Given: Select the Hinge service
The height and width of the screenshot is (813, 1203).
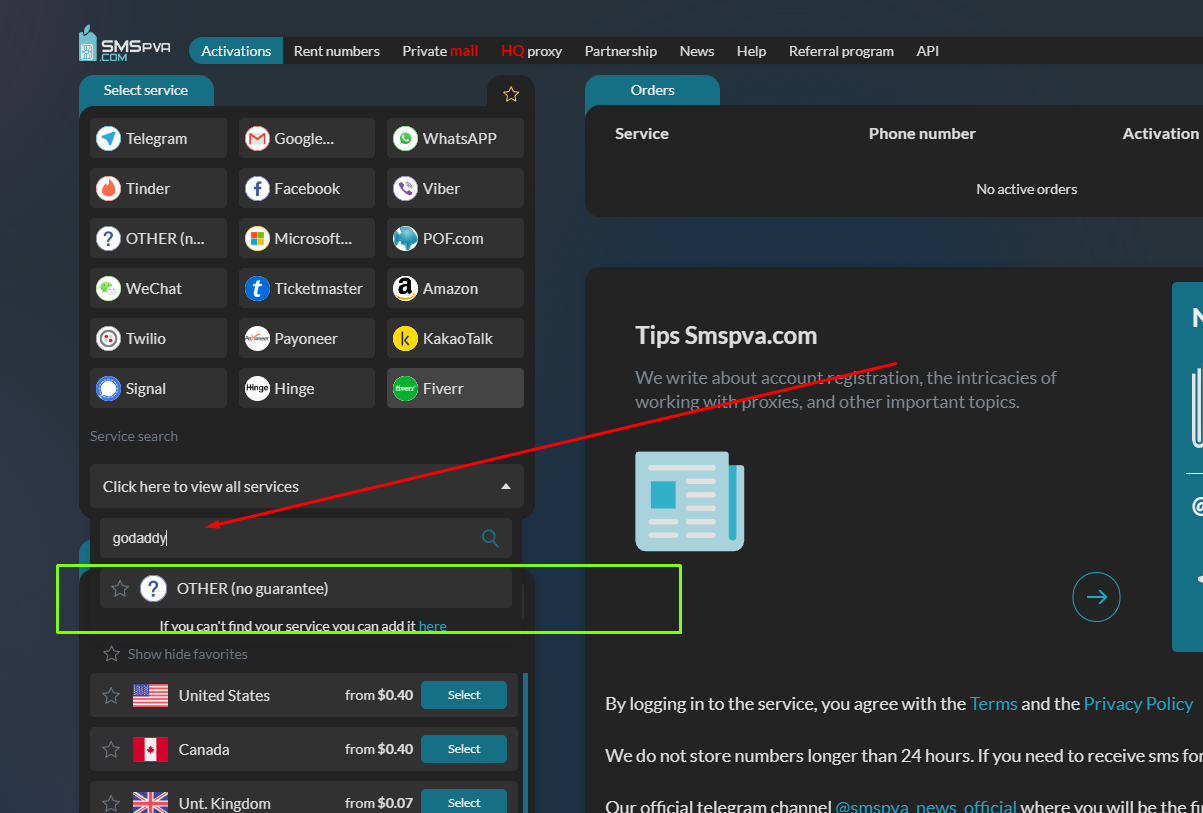Looking at the screenshot, I should (307, 388).
